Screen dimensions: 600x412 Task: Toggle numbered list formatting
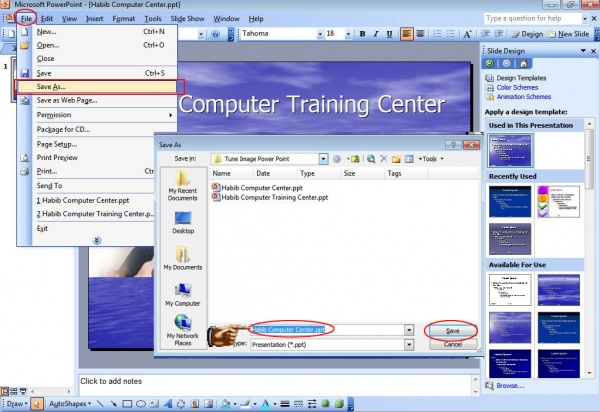click(437, 34)
